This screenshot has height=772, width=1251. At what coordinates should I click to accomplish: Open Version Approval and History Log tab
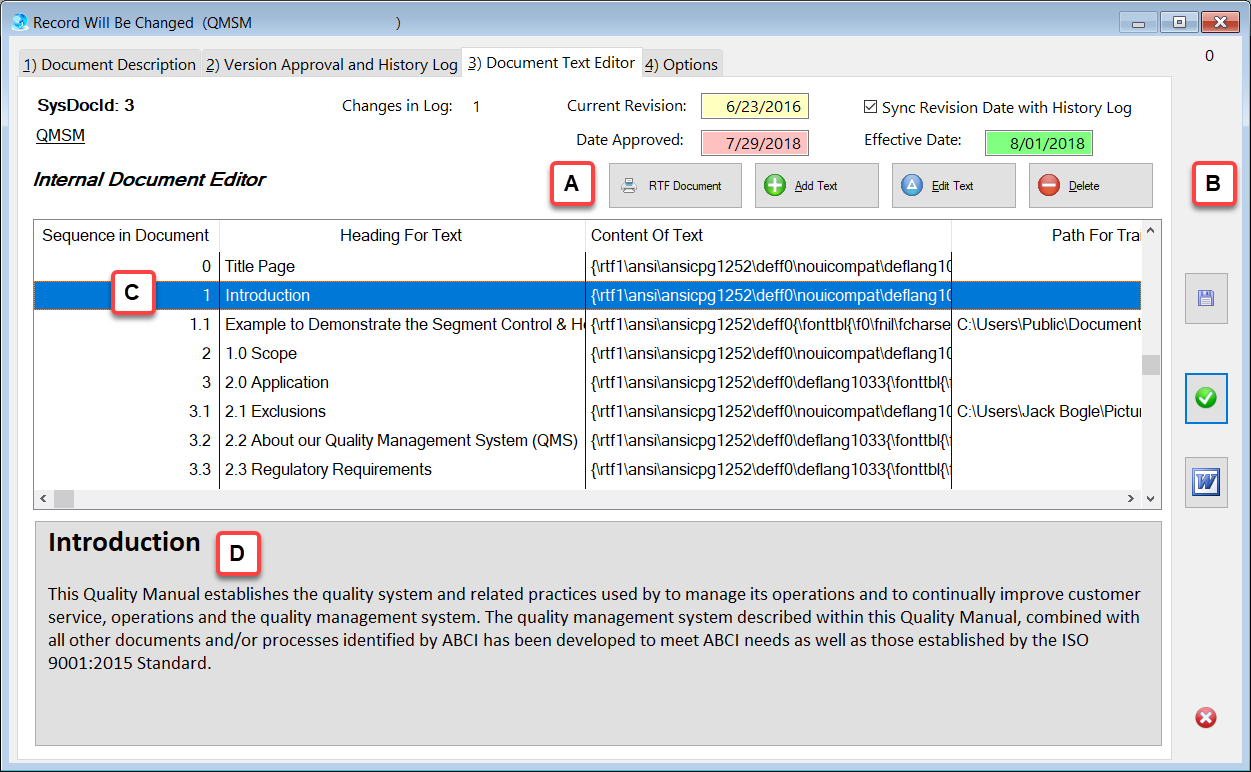coord(331,65)
